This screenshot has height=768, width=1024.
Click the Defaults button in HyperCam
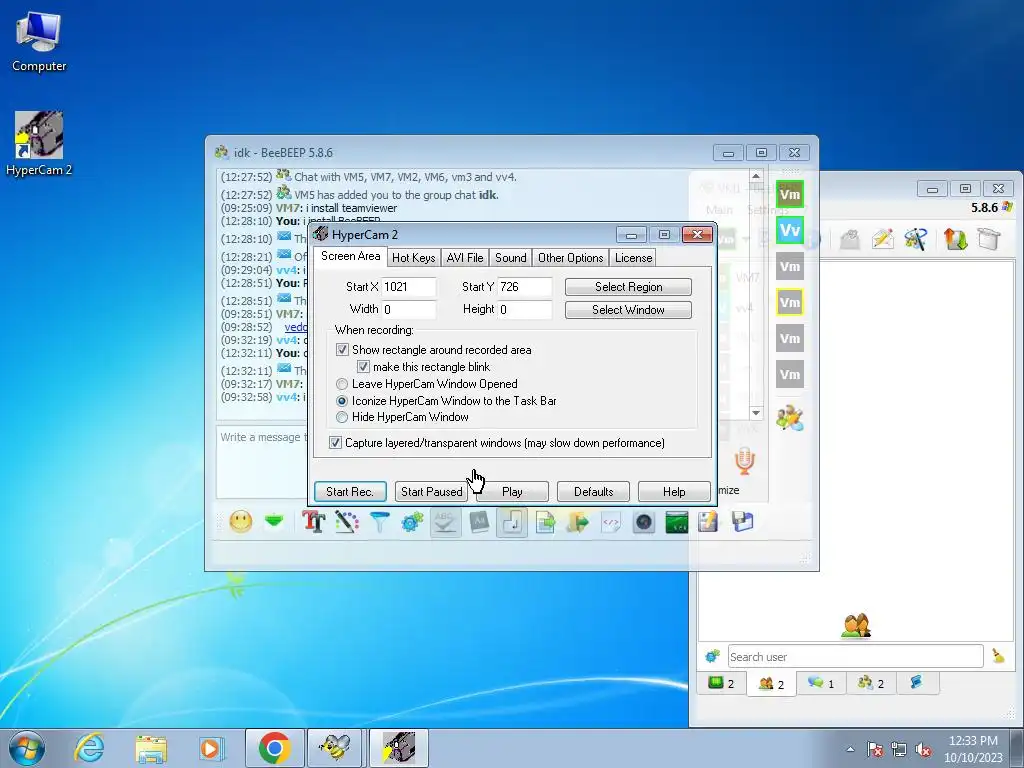click(x=594, y=491)
